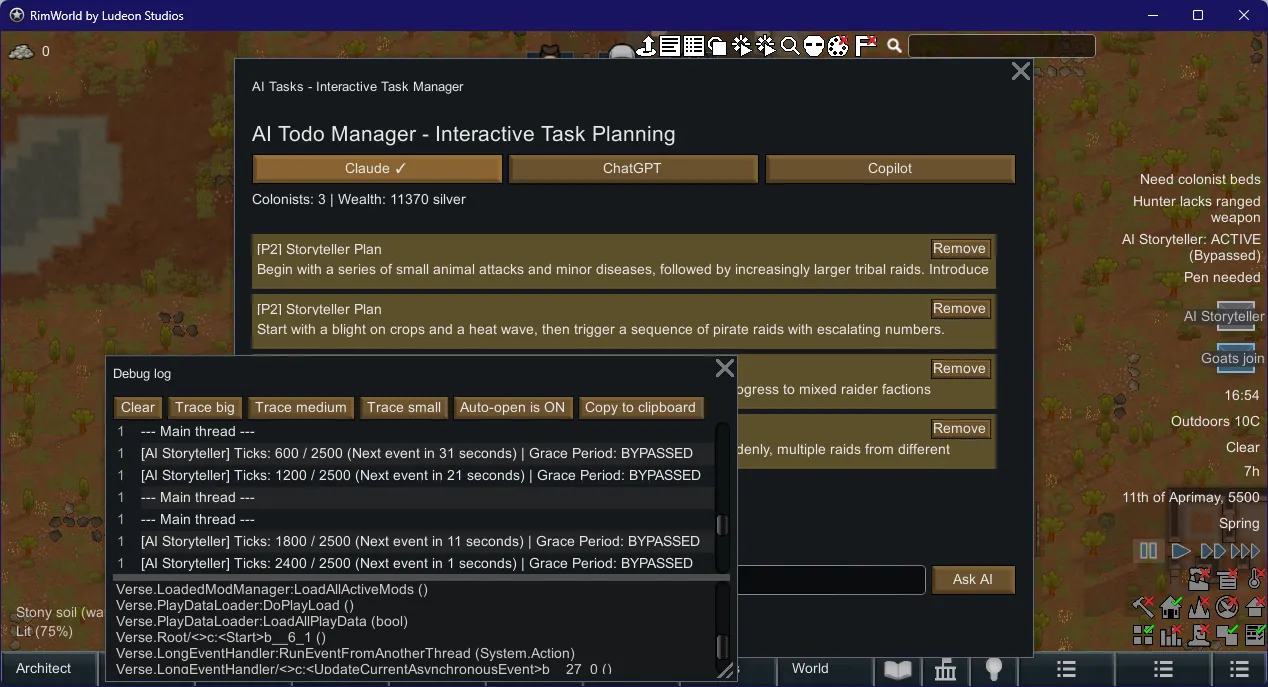Open the Architect menu
Image resolution: width=1268 pixels, height=687 pixels.
(x=44, y=669)
